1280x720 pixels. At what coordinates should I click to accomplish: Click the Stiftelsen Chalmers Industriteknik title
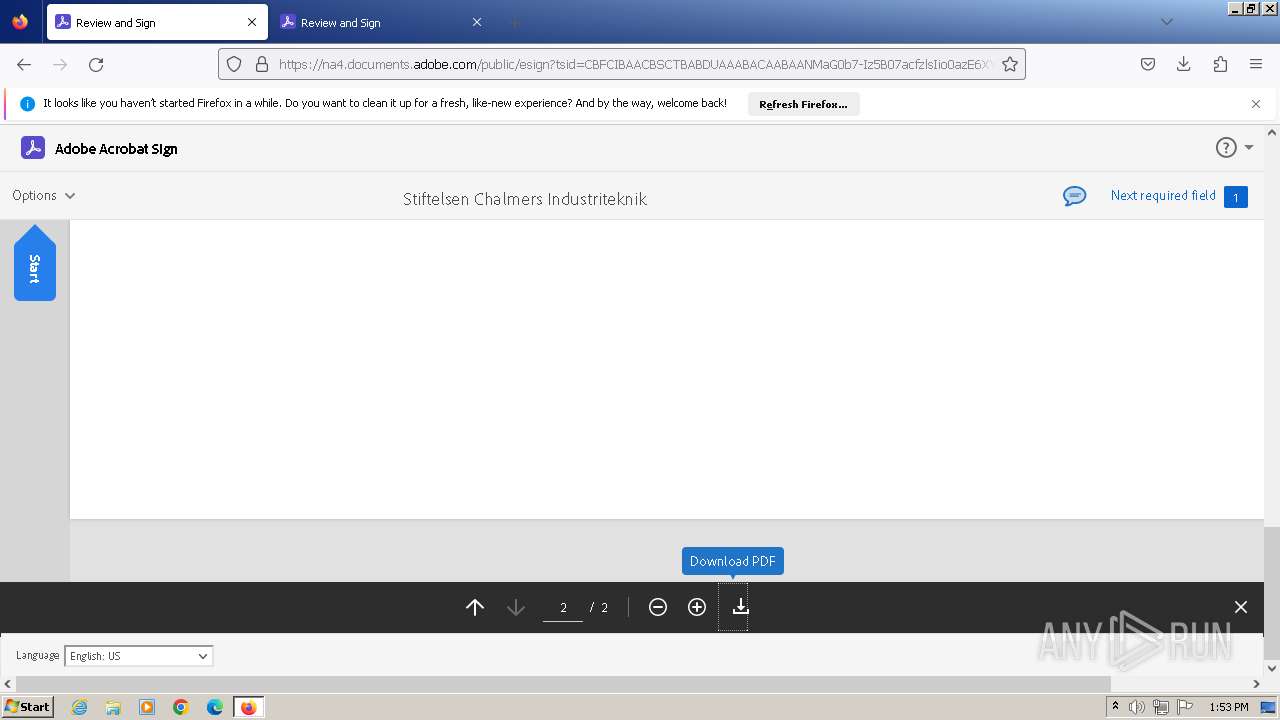pyautogui.click(x=525, y=199)
